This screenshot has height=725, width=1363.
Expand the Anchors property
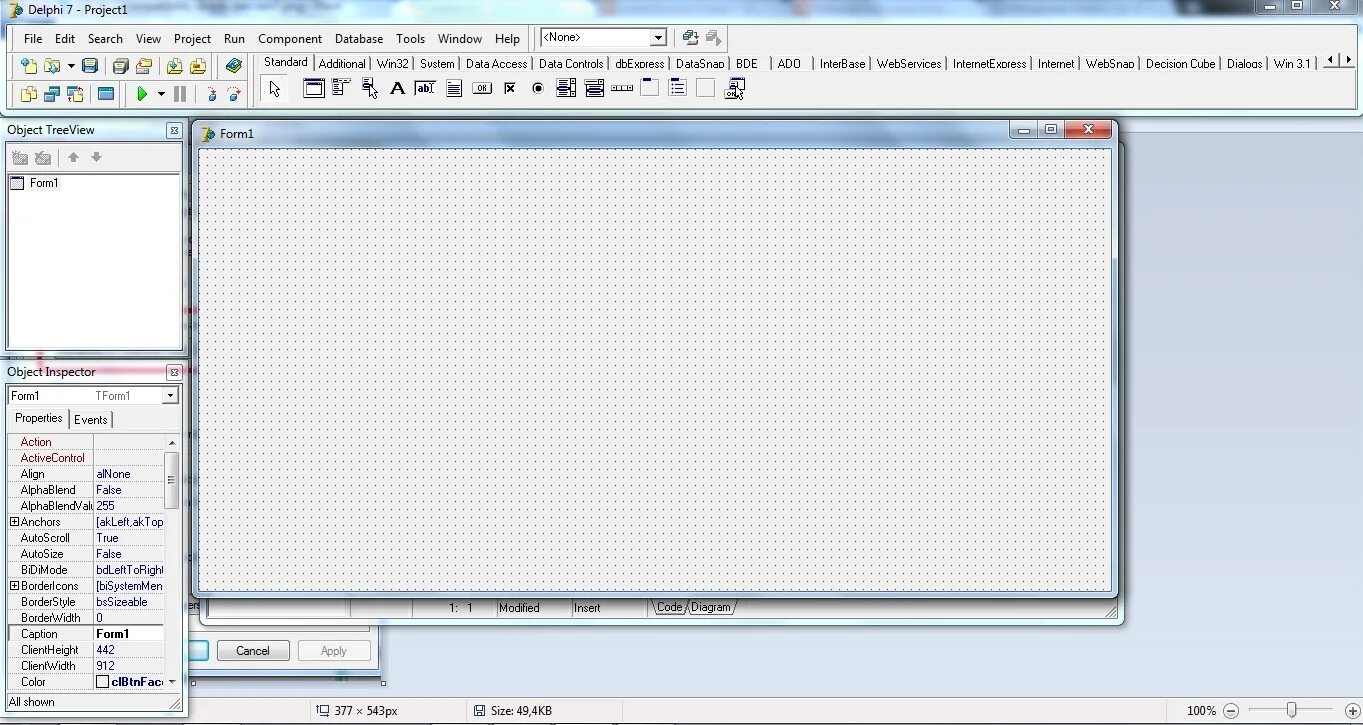pos(14,522)
